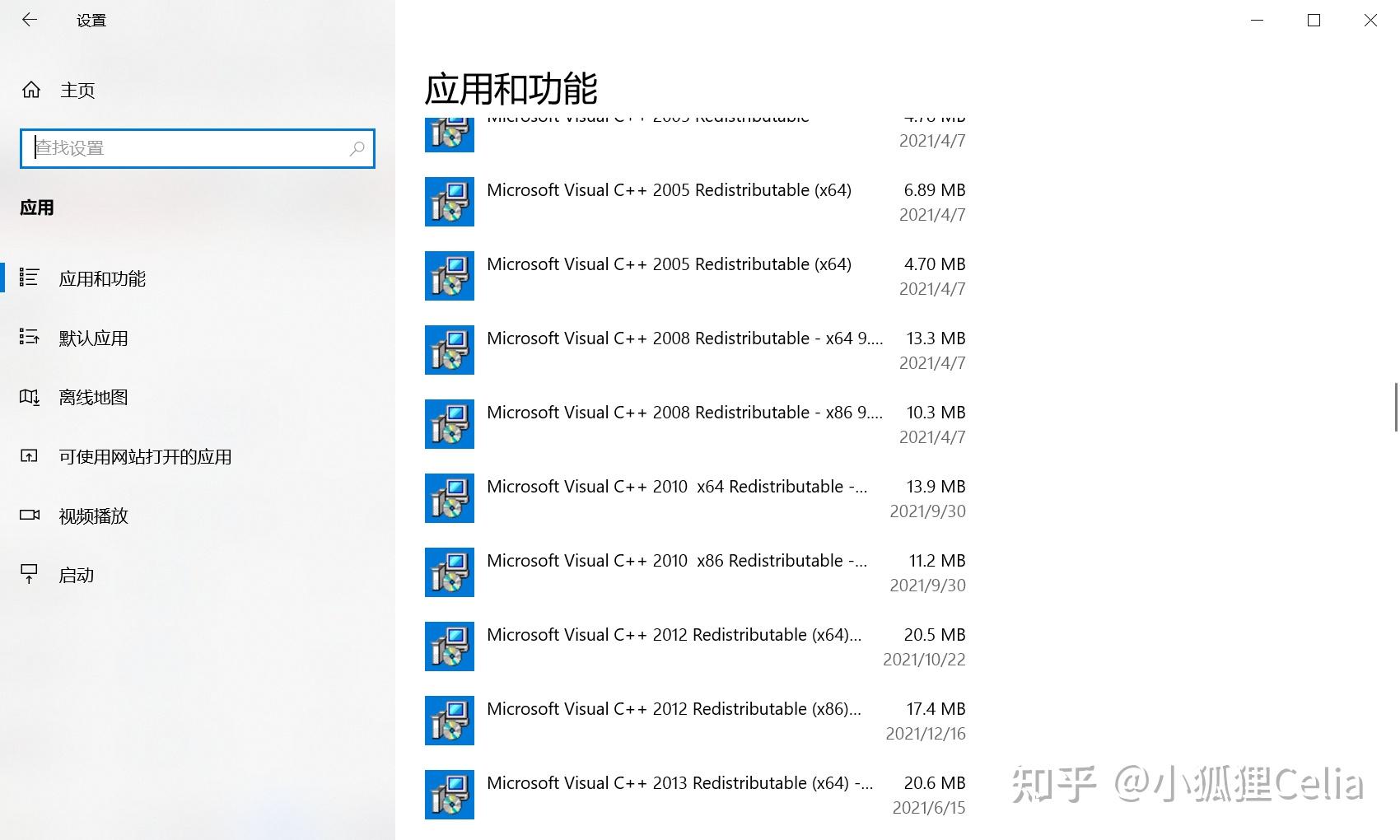Image resolution: width=1400 pixels, height=840 pixels.
Task: Click the 应用和功能 sidebar icon
Action: pos(30,278)
